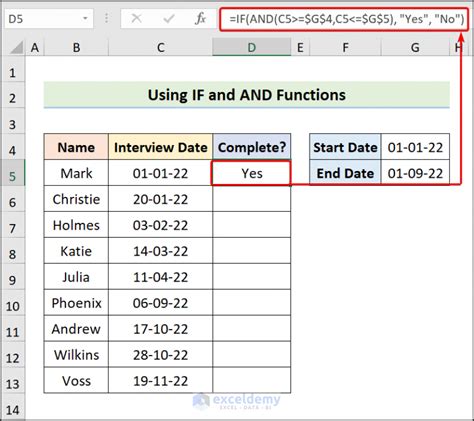Click the 'Katie' name cell

[x=76, y=251]
